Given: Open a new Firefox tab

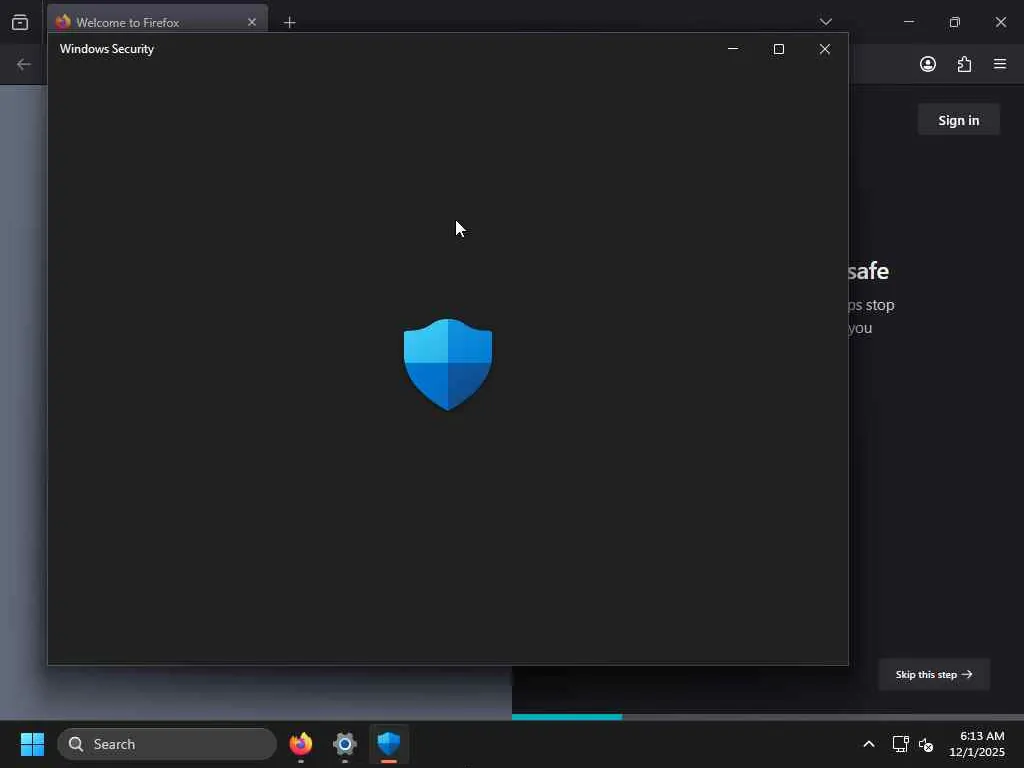Looking at the screenshot, I should point(290,23).
